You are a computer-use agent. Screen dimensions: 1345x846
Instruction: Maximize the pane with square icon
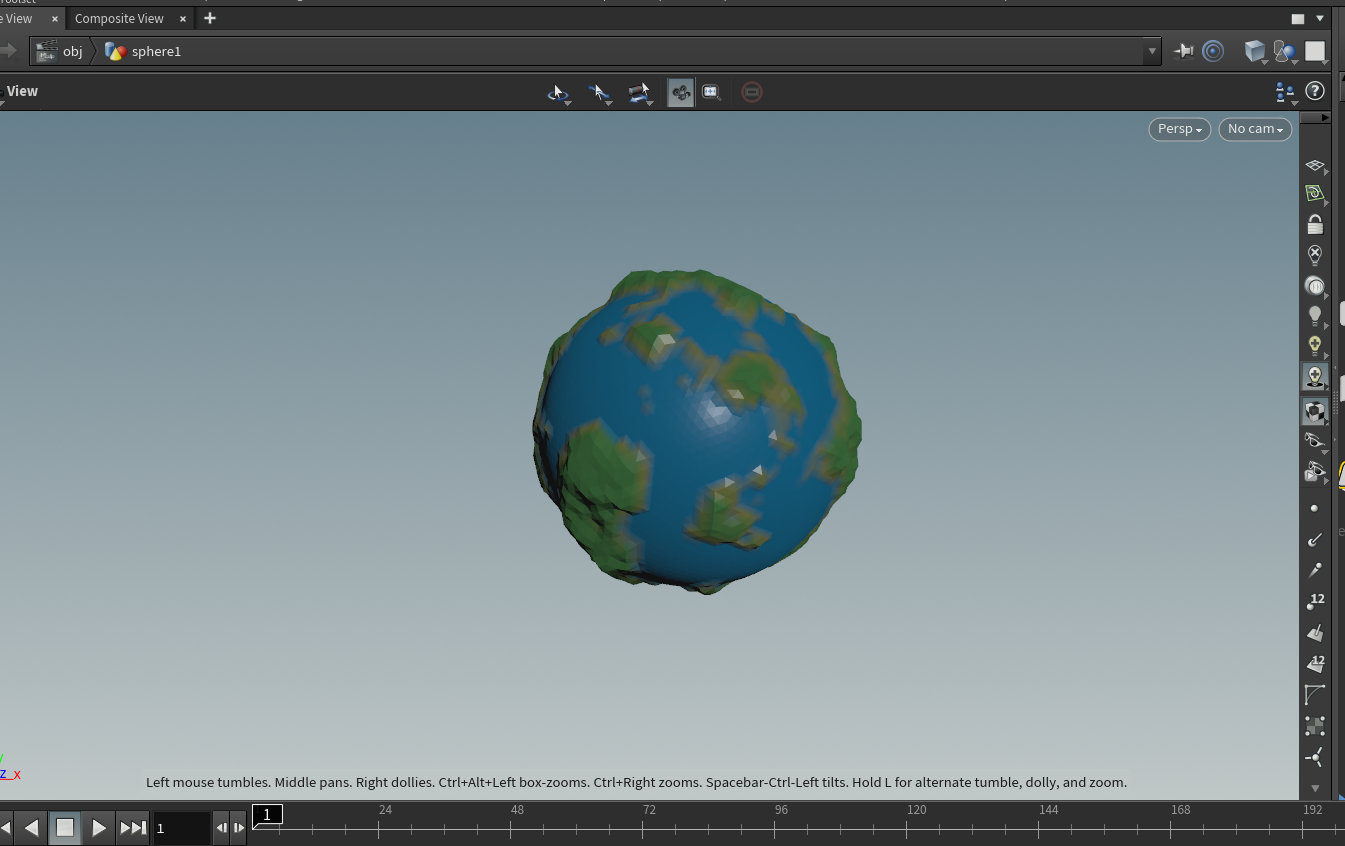click(x=1298, y=18)
